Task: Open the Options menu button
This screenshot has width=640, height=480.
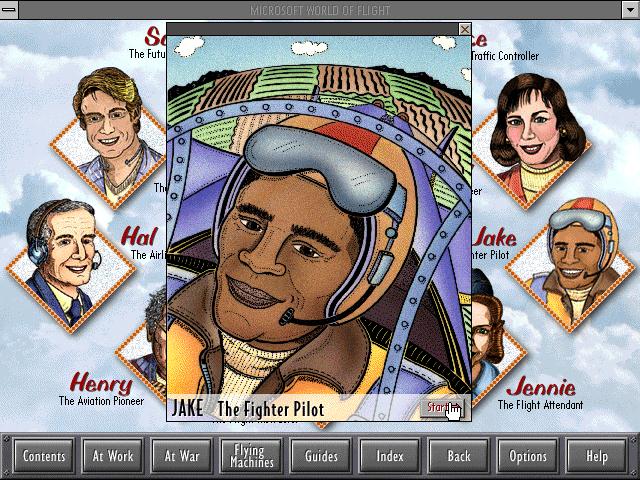Action: 528,456
